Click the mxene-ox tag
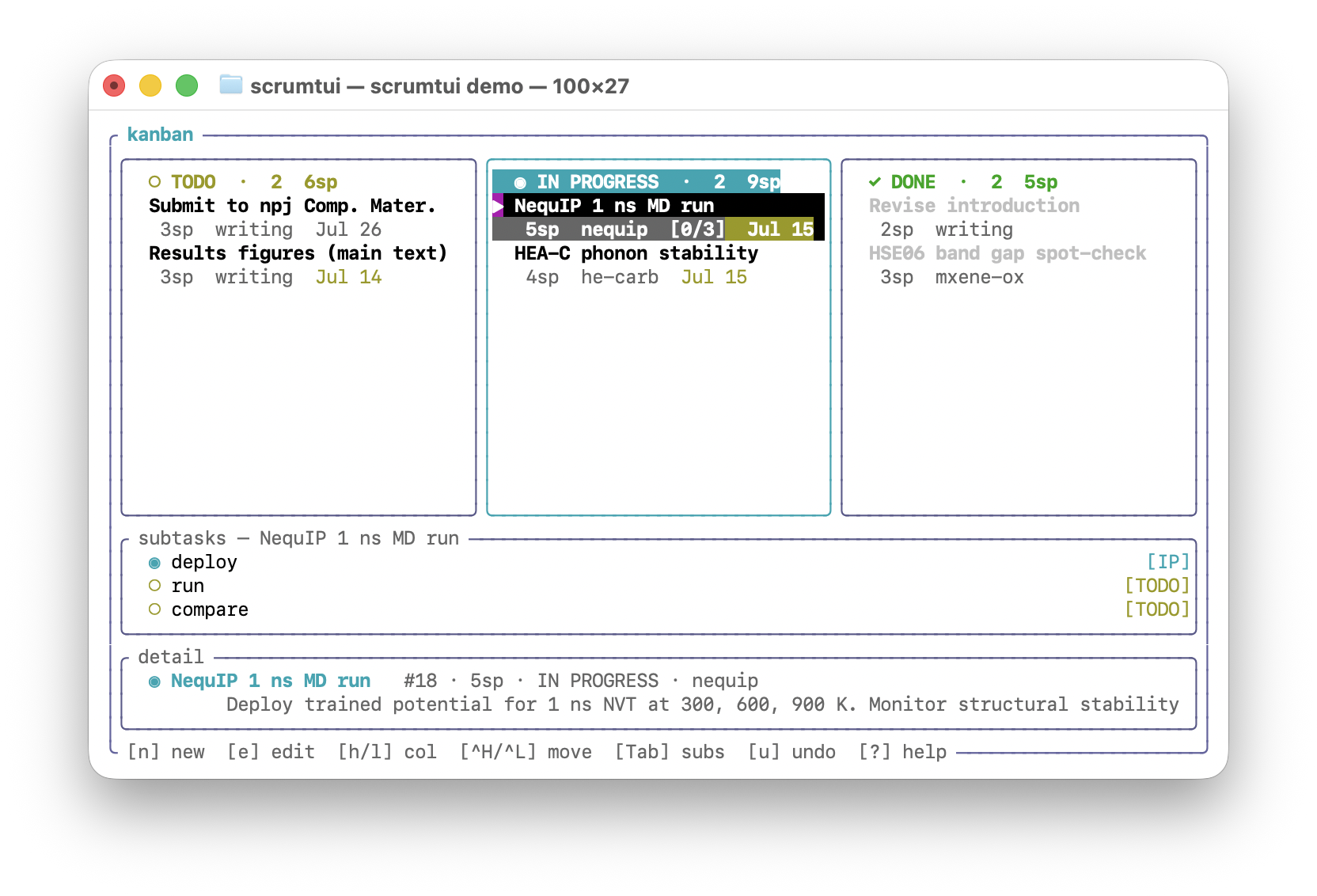The image size is (1317, 896). coord(980,277)
